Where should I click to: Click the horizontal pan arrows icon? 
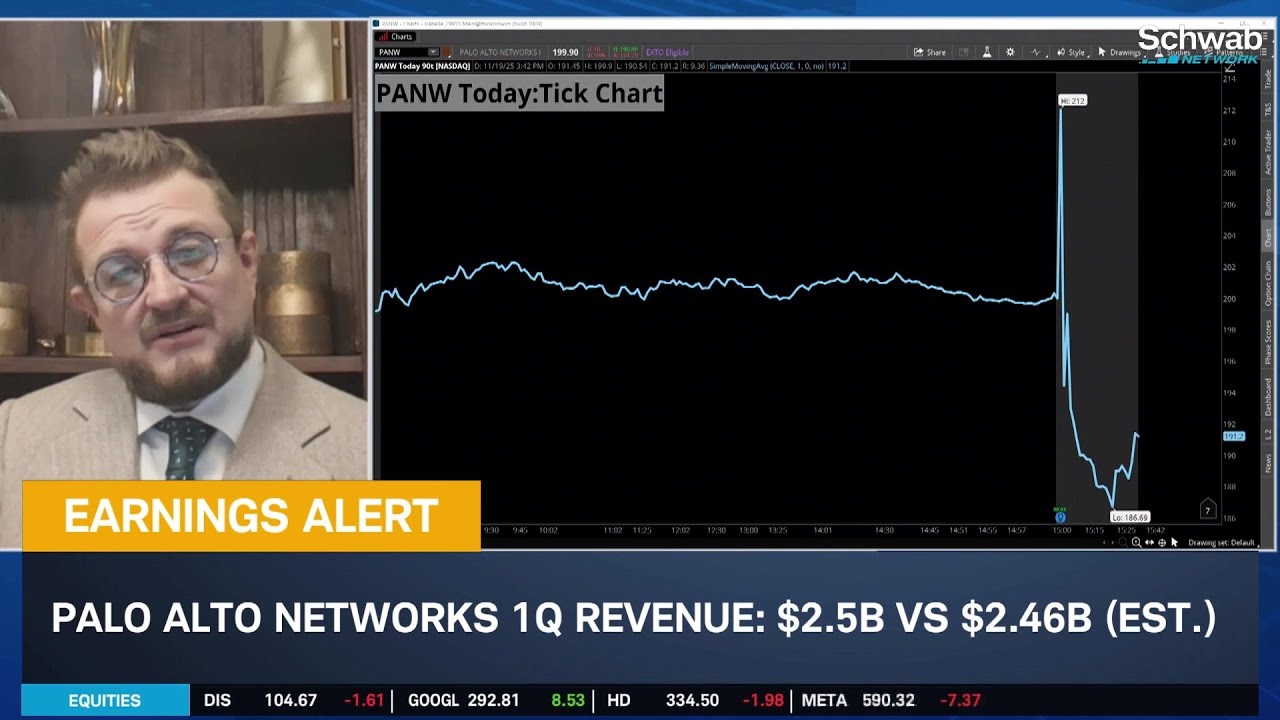pyautogui.click(x=1149, y=542)
